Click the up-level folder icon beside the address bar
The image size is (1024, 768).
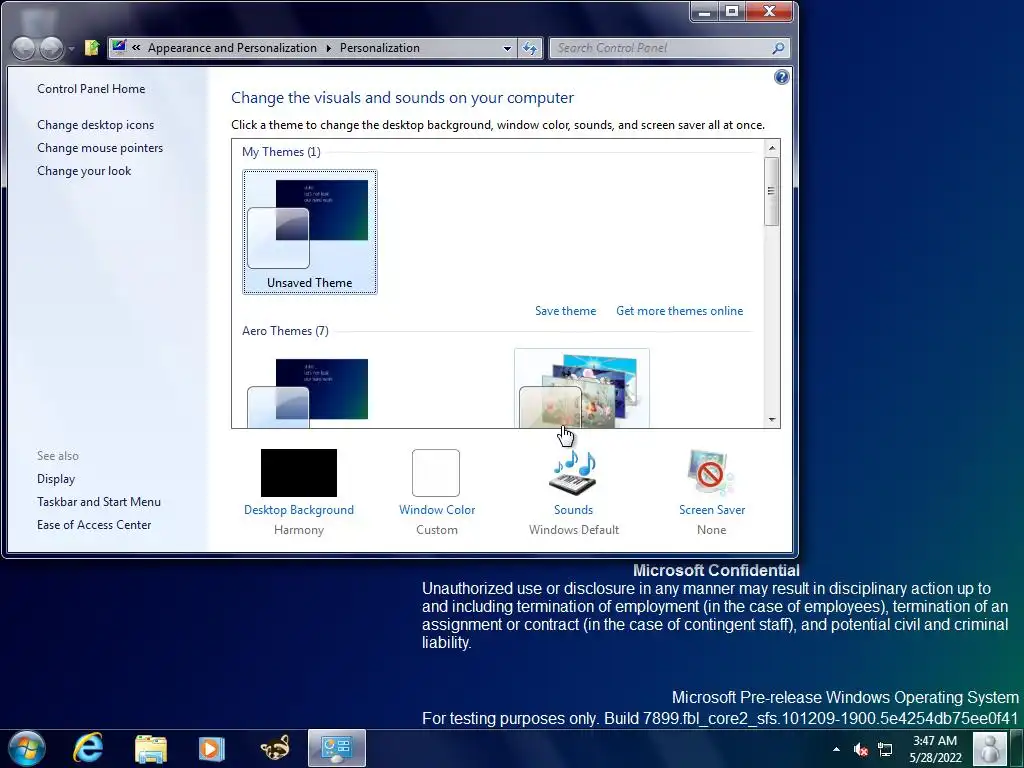coord(92,47)
